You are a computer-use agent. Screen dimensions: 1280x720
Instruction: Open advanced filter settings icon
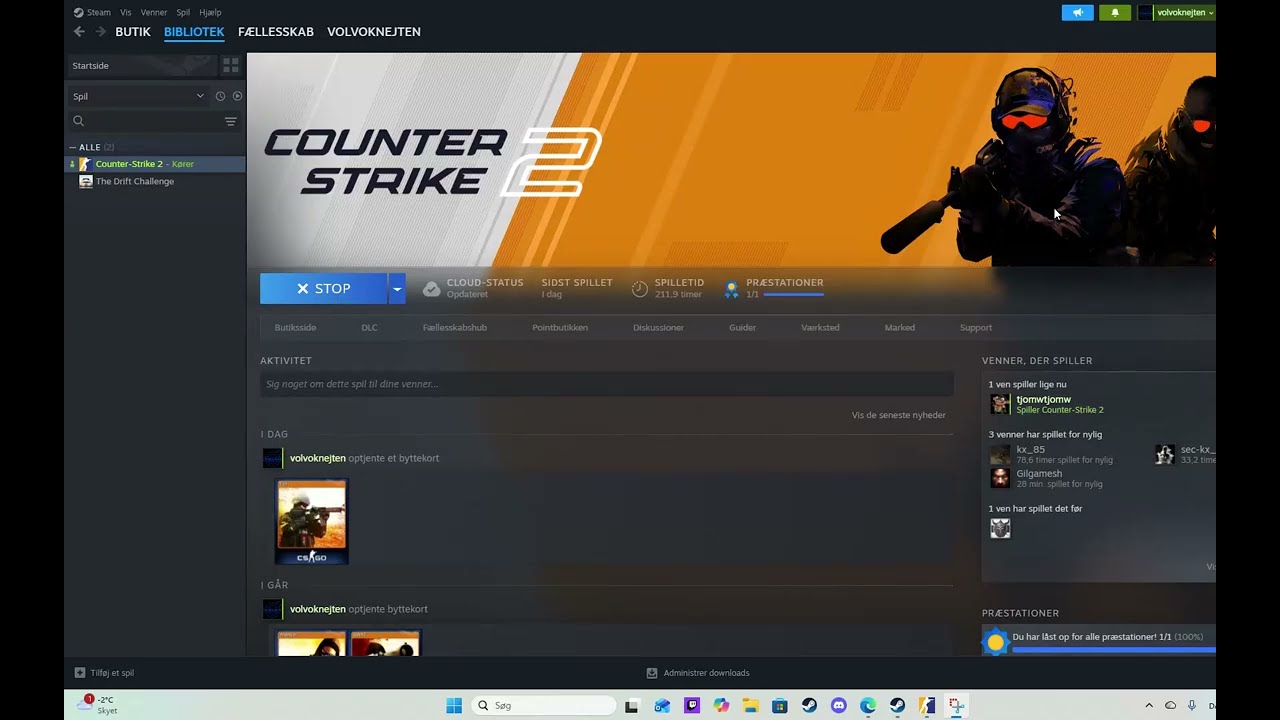(231, 121)
